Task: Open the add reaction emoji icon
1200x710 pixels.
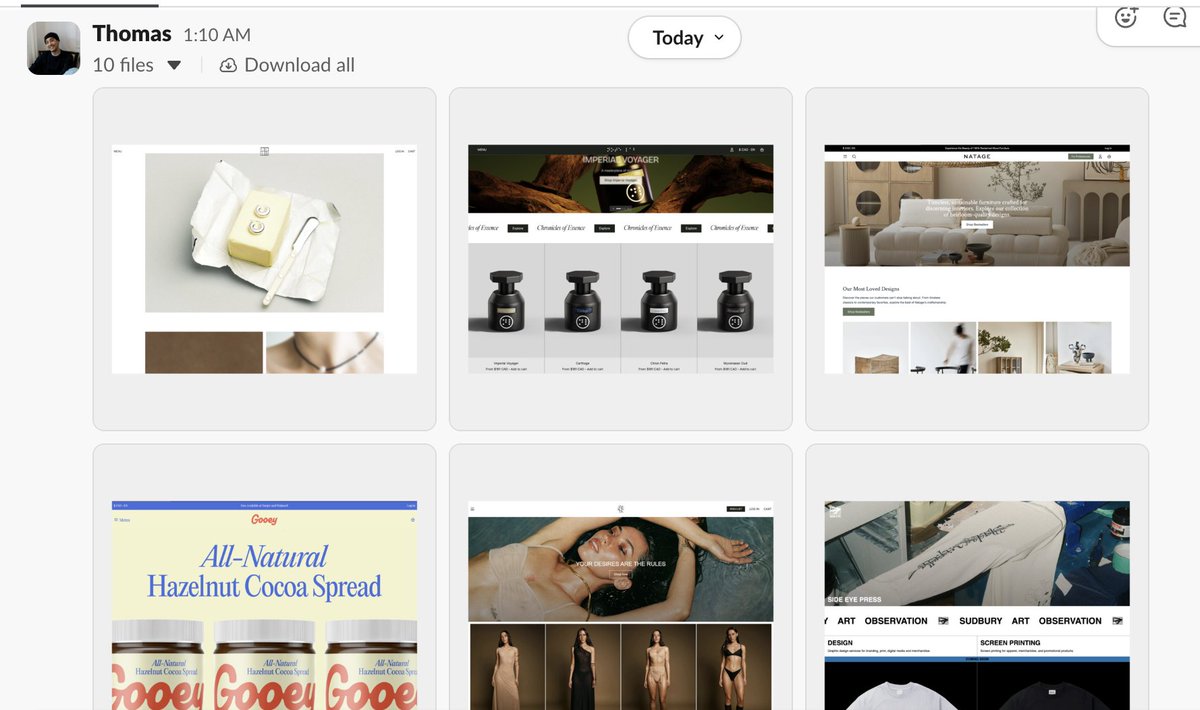Action: tap(1127, 17)
